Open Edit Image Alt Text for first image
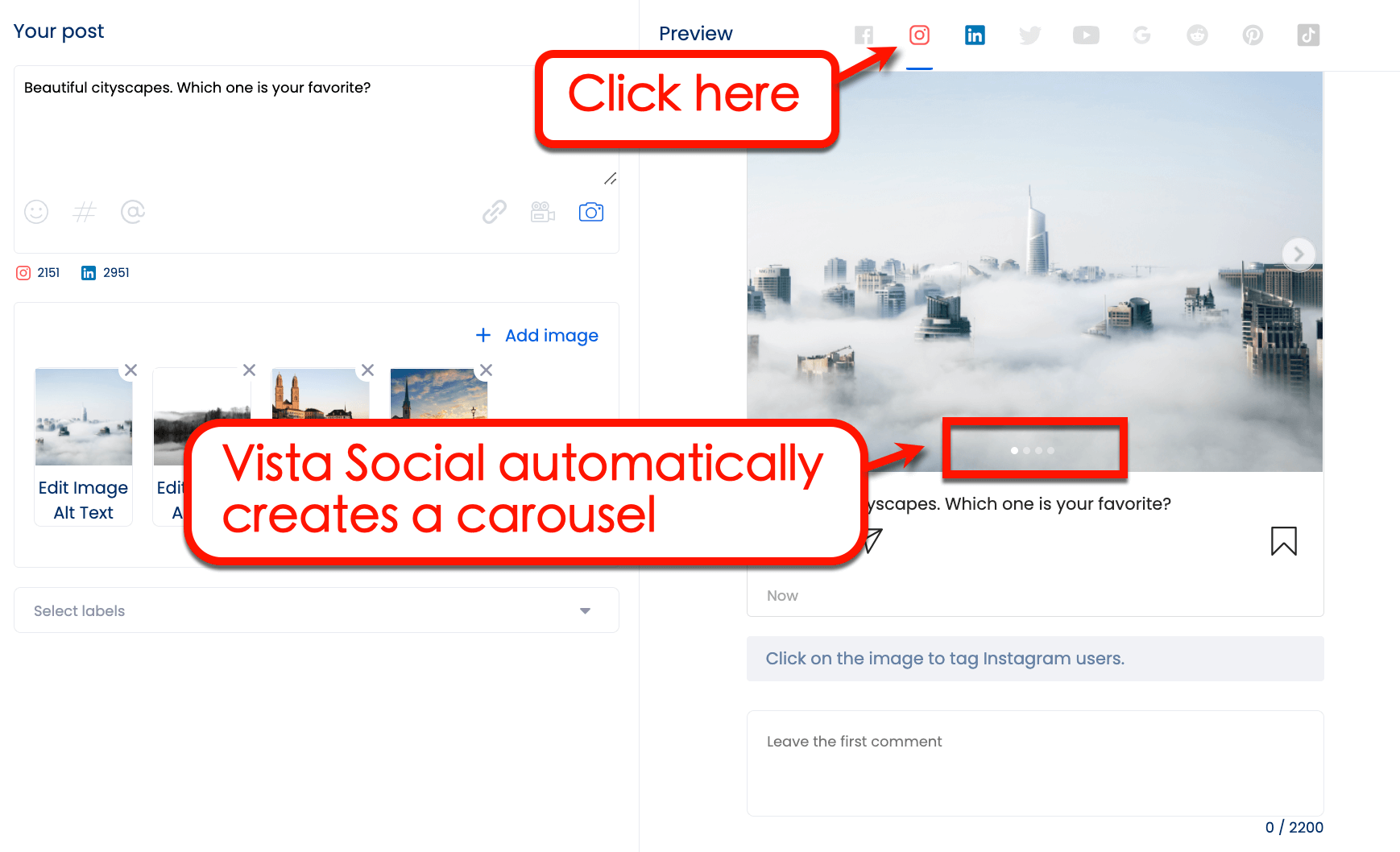This screenshot has height=852, width=1400. (x=83, y=499)
